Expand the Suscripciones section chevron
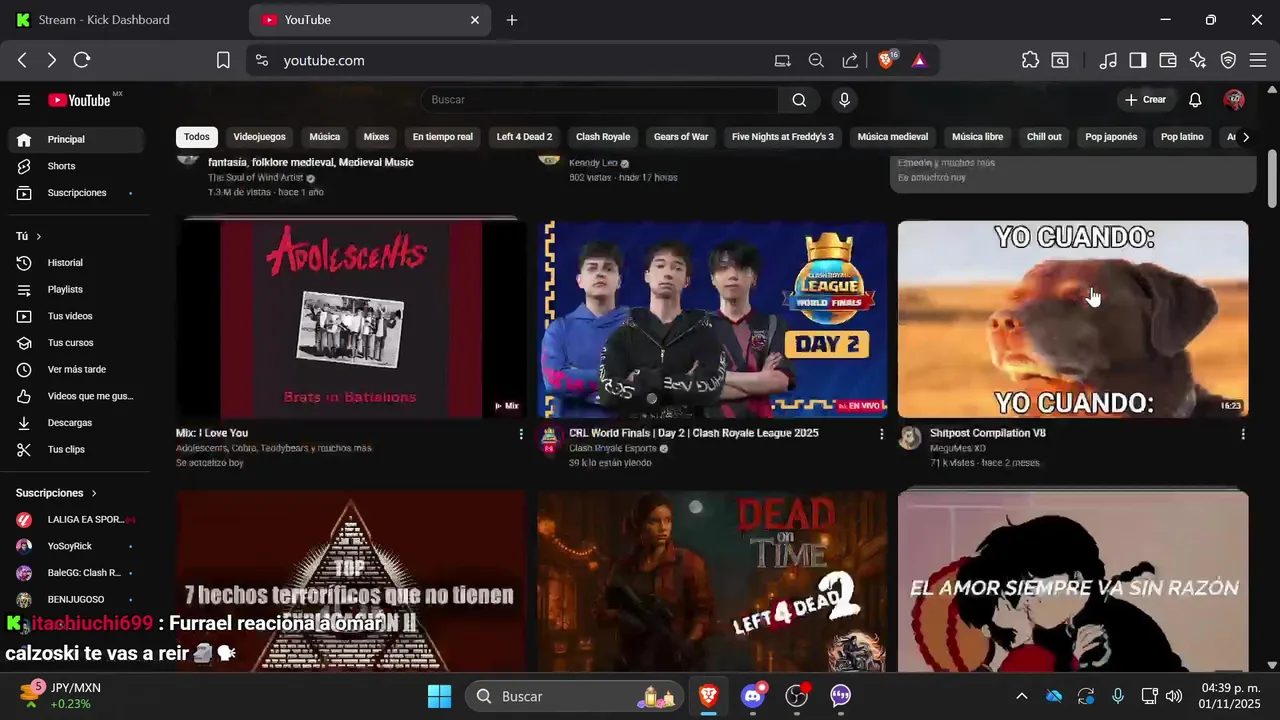 [94, 493]
